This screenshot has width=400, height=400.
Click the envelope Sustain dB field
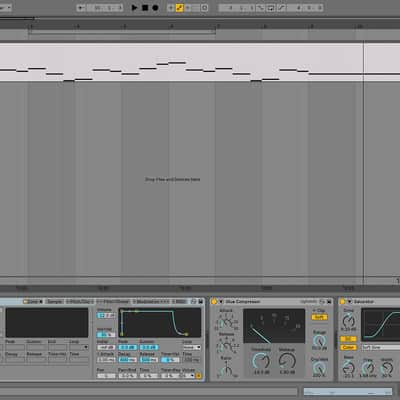[x=149, y=347]
